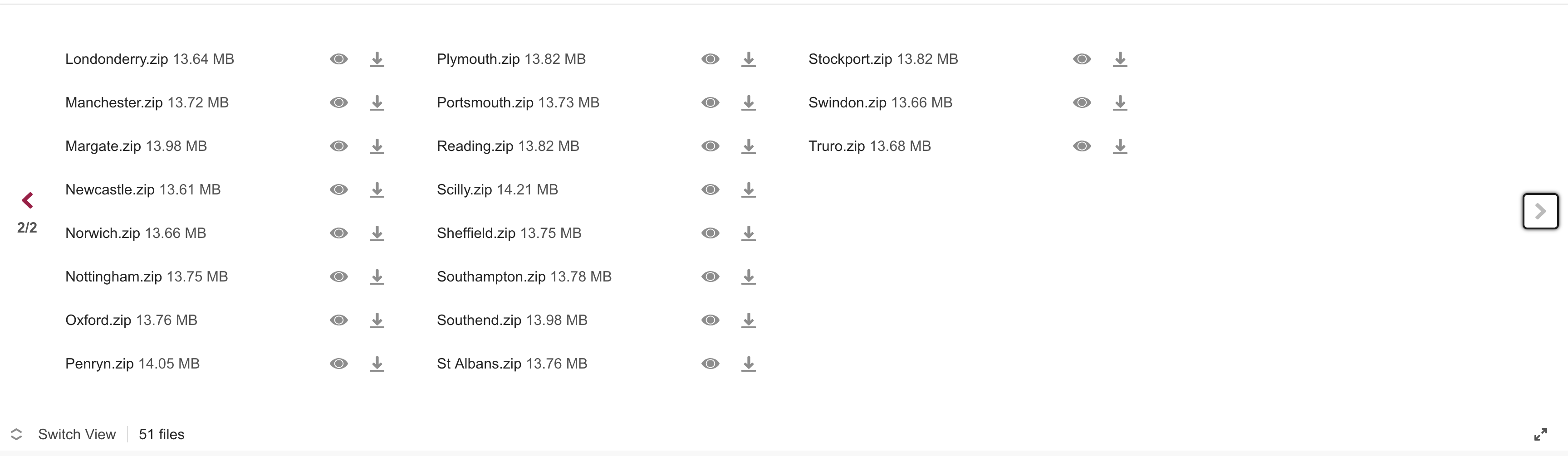This screenshot has height=456, width=1568.
Task: Download the Truro.zip file
Action: click(x=1119, y=146)
